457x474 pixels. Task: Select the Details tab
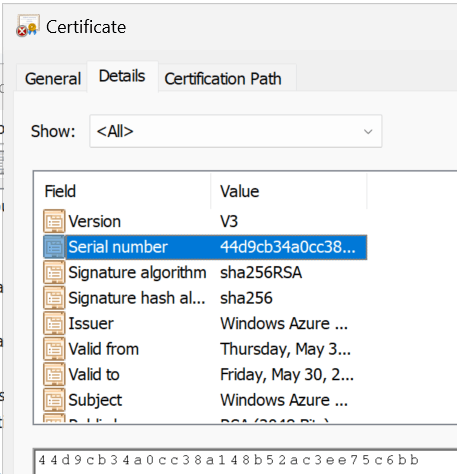pyautogui.click(x=122, y=76)
